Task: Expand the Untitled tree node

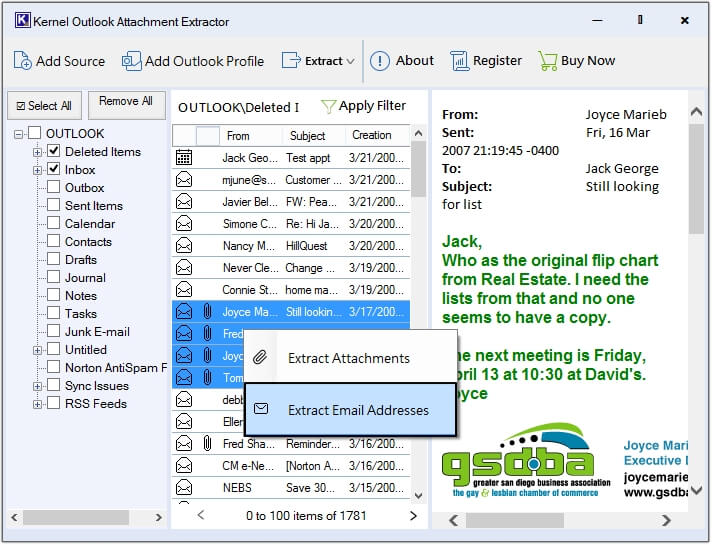Action: coord(37,350)
